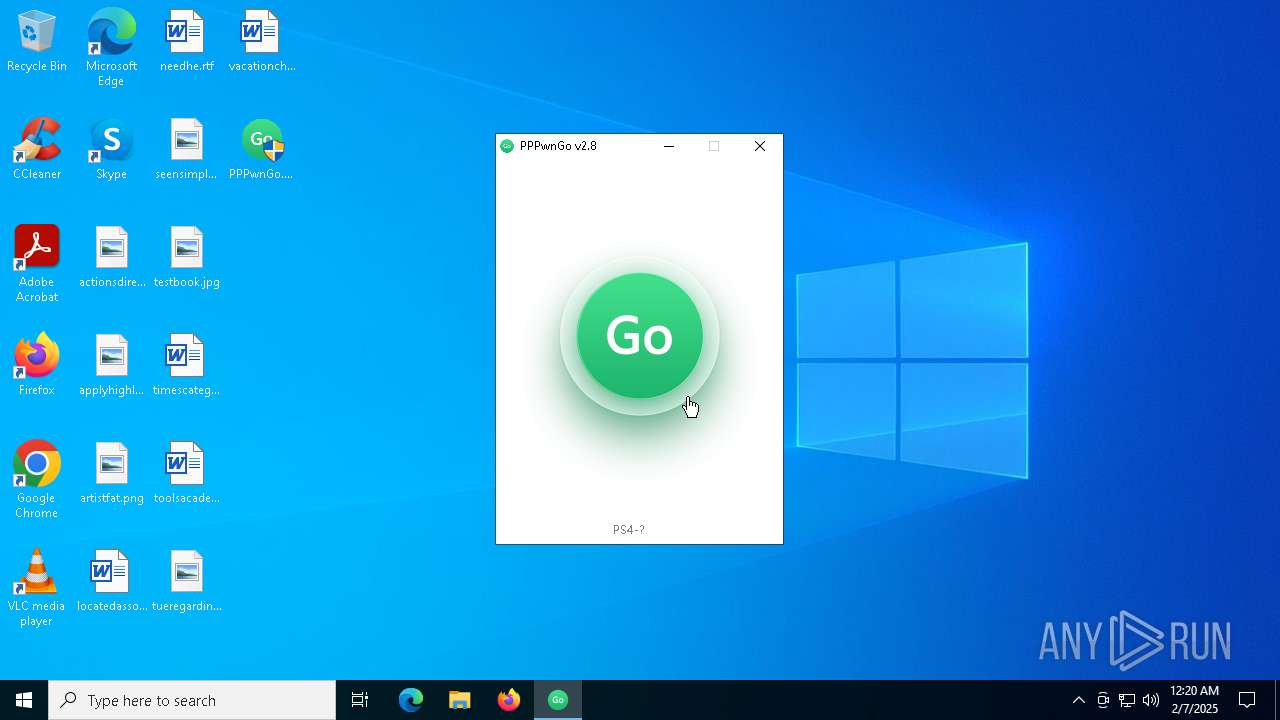1280x720 pixels.
Task: Show hidden system tray icons
Action: [x=1078, y=700]
